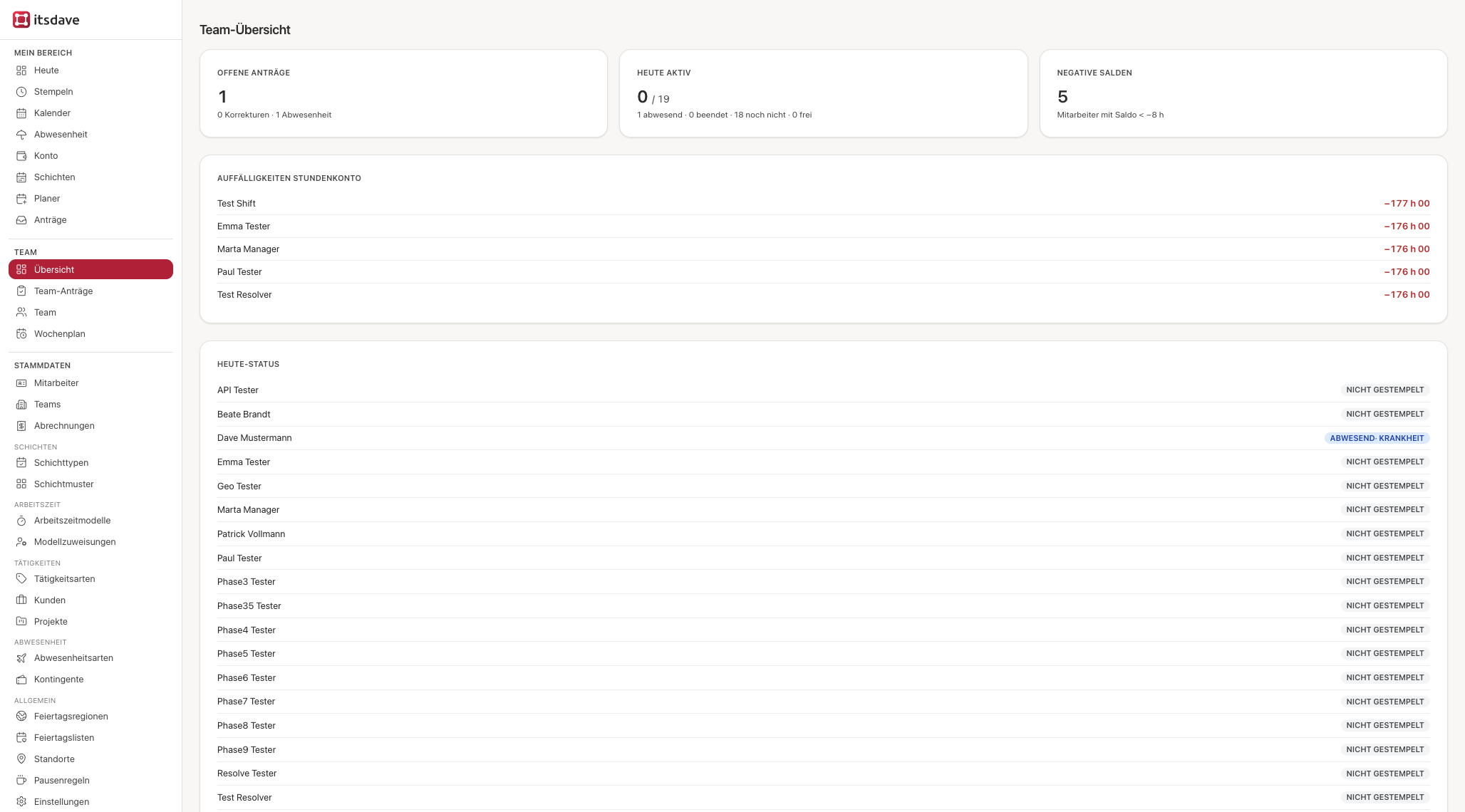
Task: Click the Wochenplan calendar-clock icon
Action: [x=21, y=334]
